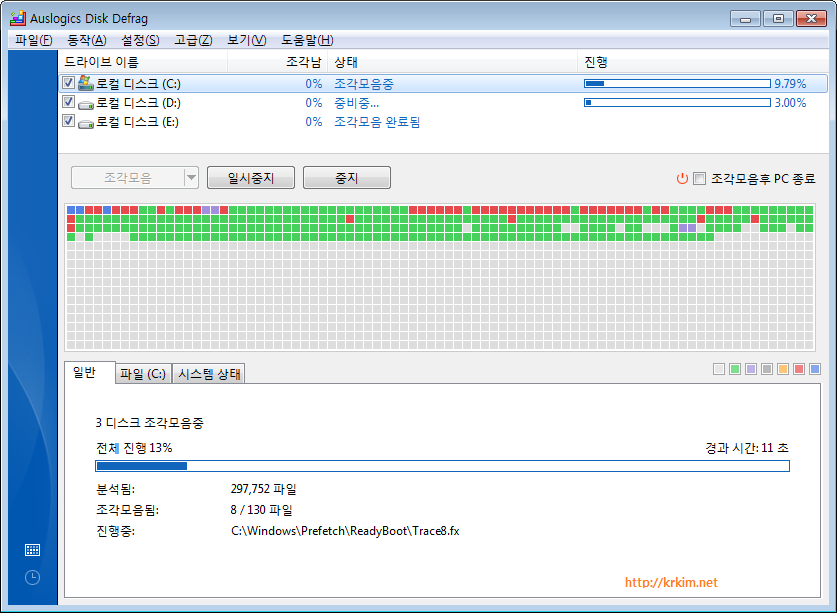Click the 0% fragmented value for disk (E:)
The image size is (837, 613).
314,122
